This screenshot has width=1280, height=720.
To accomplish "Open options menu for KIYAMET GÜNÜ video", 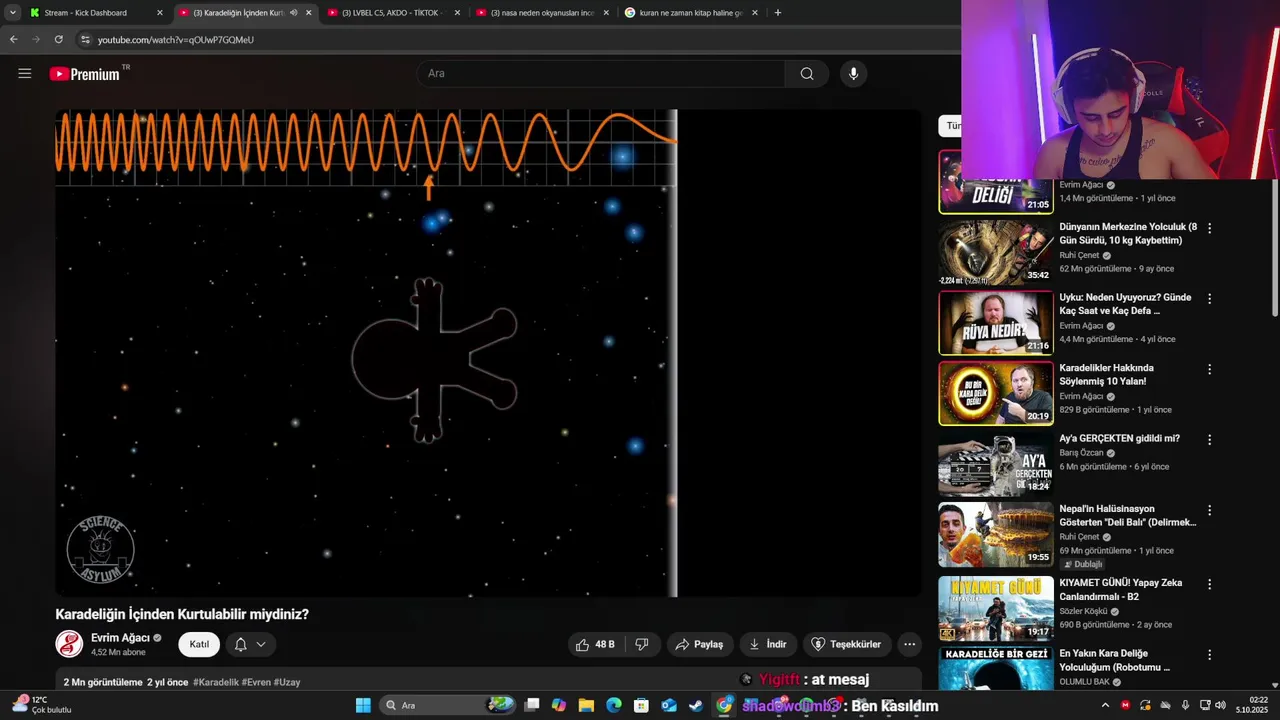I will 1209,584.
